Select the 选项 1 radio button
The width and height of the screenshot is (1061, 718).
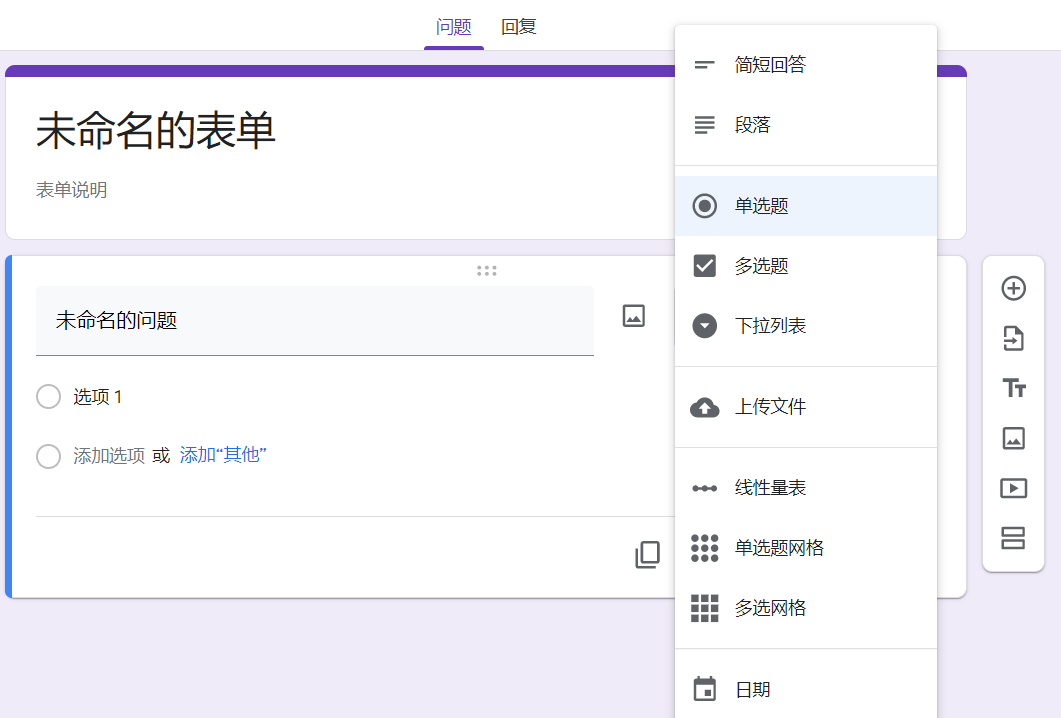(48, 396)
